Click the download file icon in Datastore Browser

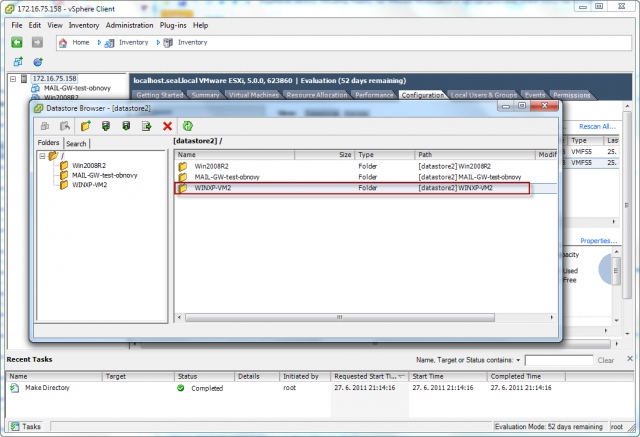coord(126,126)
